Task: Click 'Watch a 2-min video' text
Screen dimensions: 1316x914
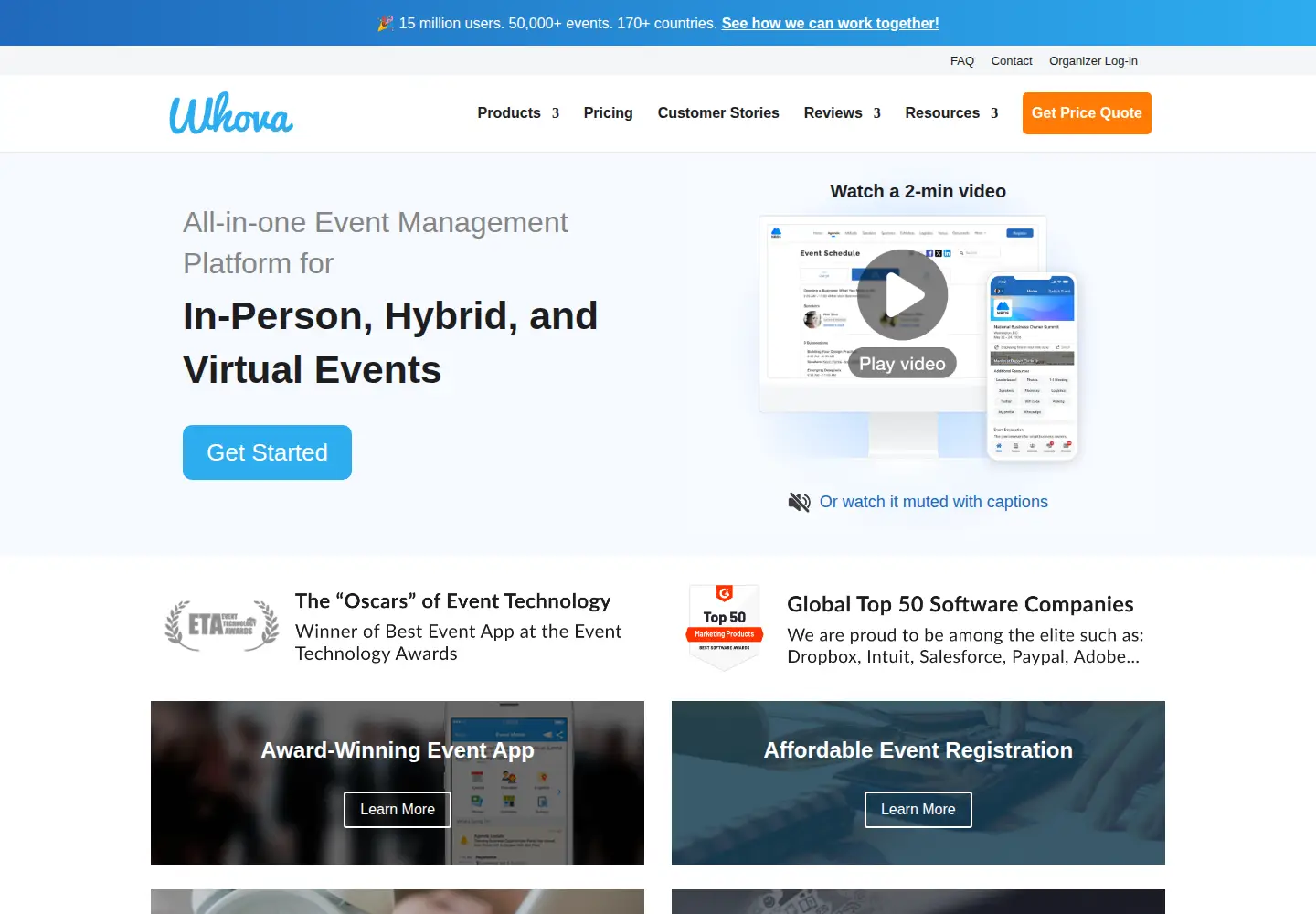Action: pyautogui.click(x=918, y=191)
